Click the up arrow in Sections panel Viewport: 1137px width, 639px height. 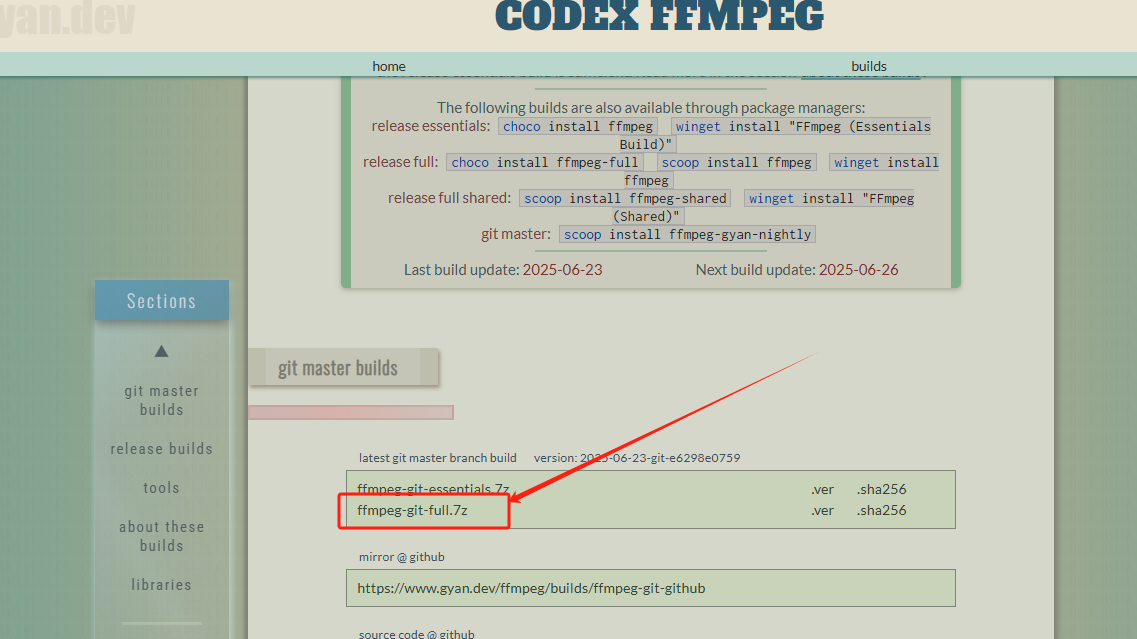161,351
